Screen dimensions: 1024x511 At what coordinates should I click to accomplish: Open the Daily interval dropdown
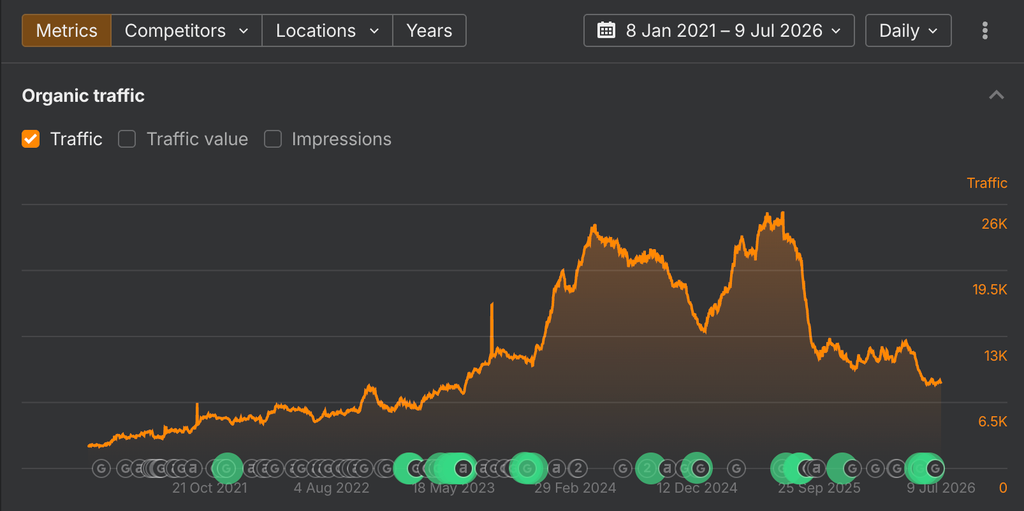pyautogui.click(x=908, y=31)
